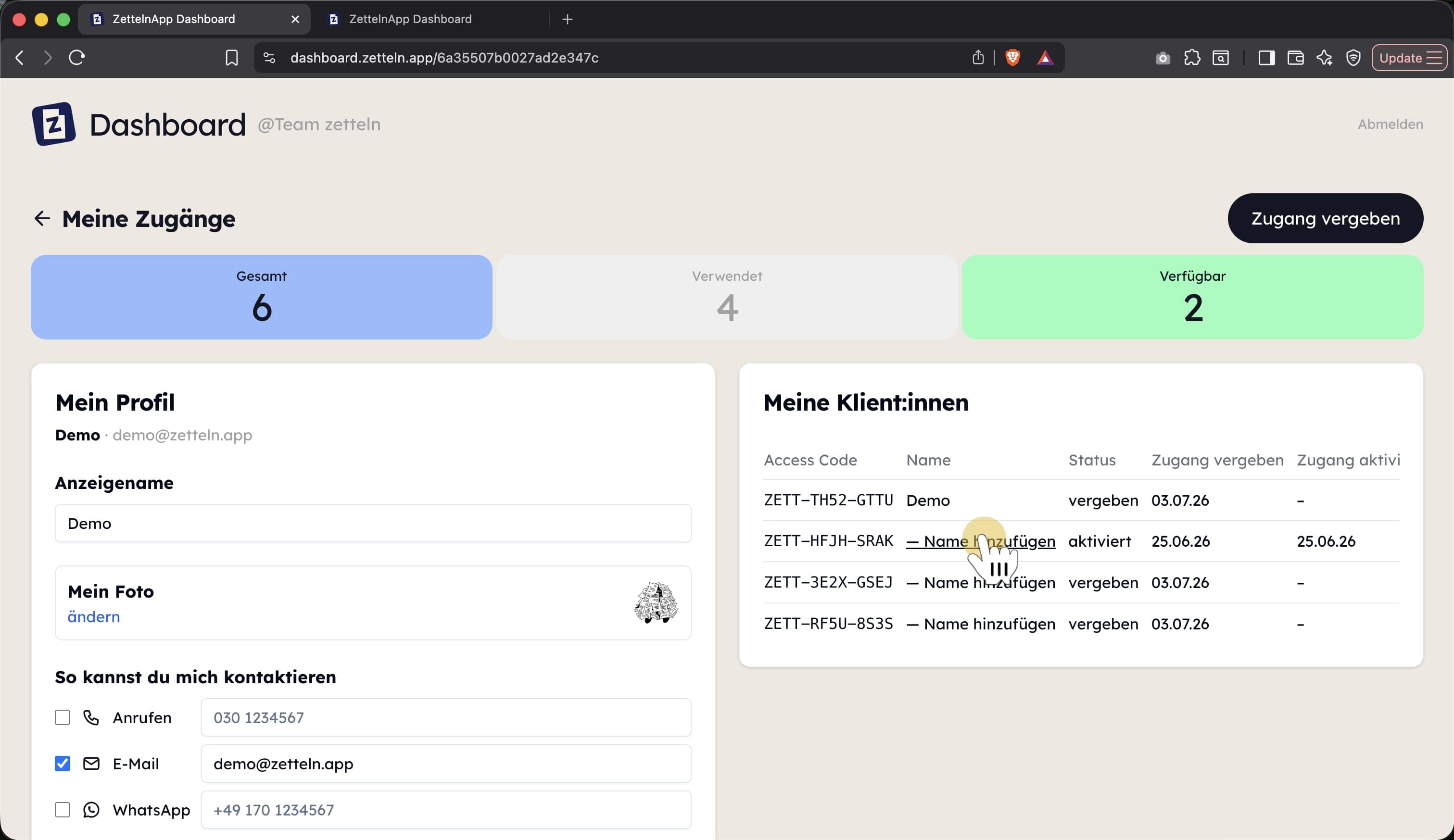Click the aktiviert status cell

pos(1100,541)
